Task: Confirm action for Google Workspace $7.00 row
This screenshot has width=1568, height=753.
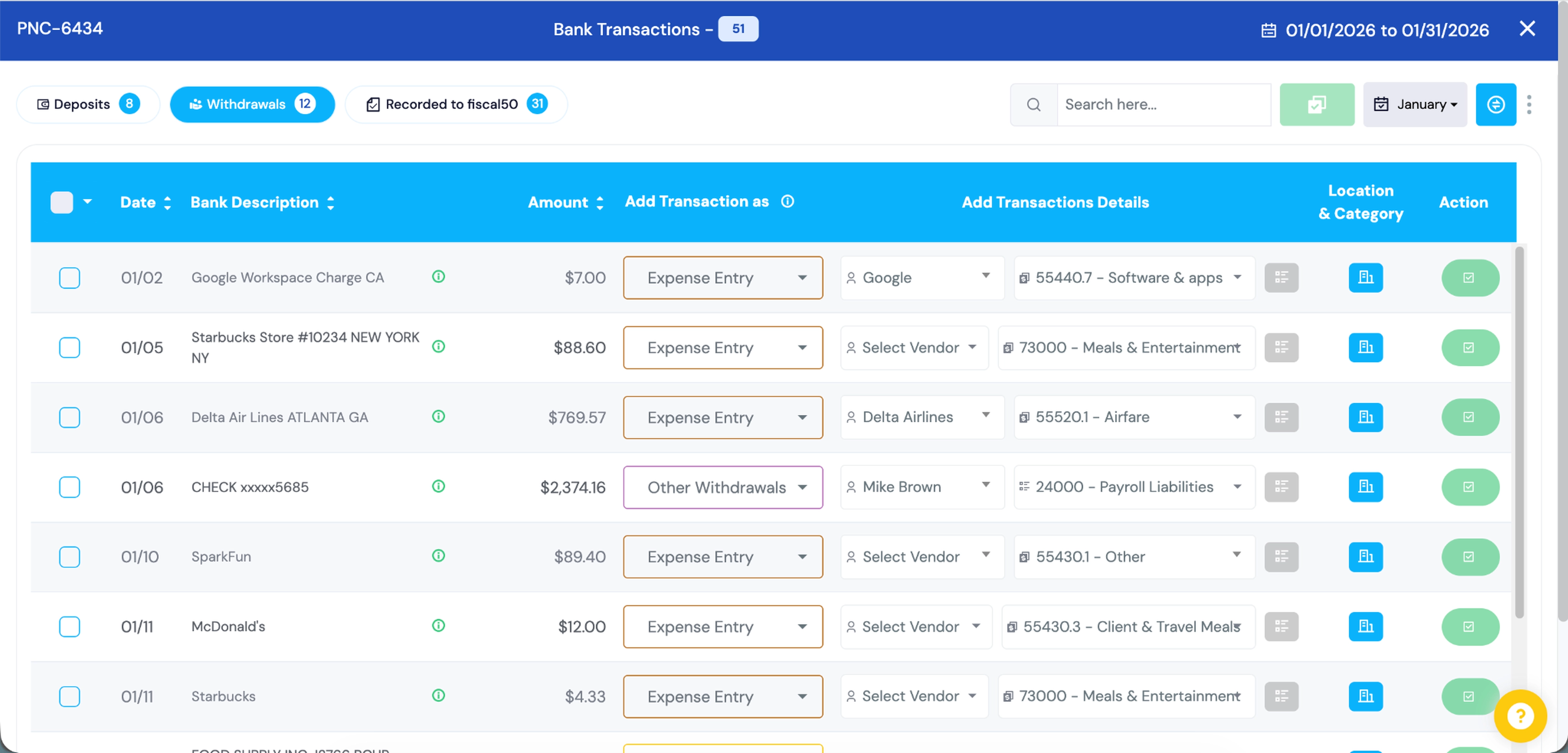Action: 1470,278
